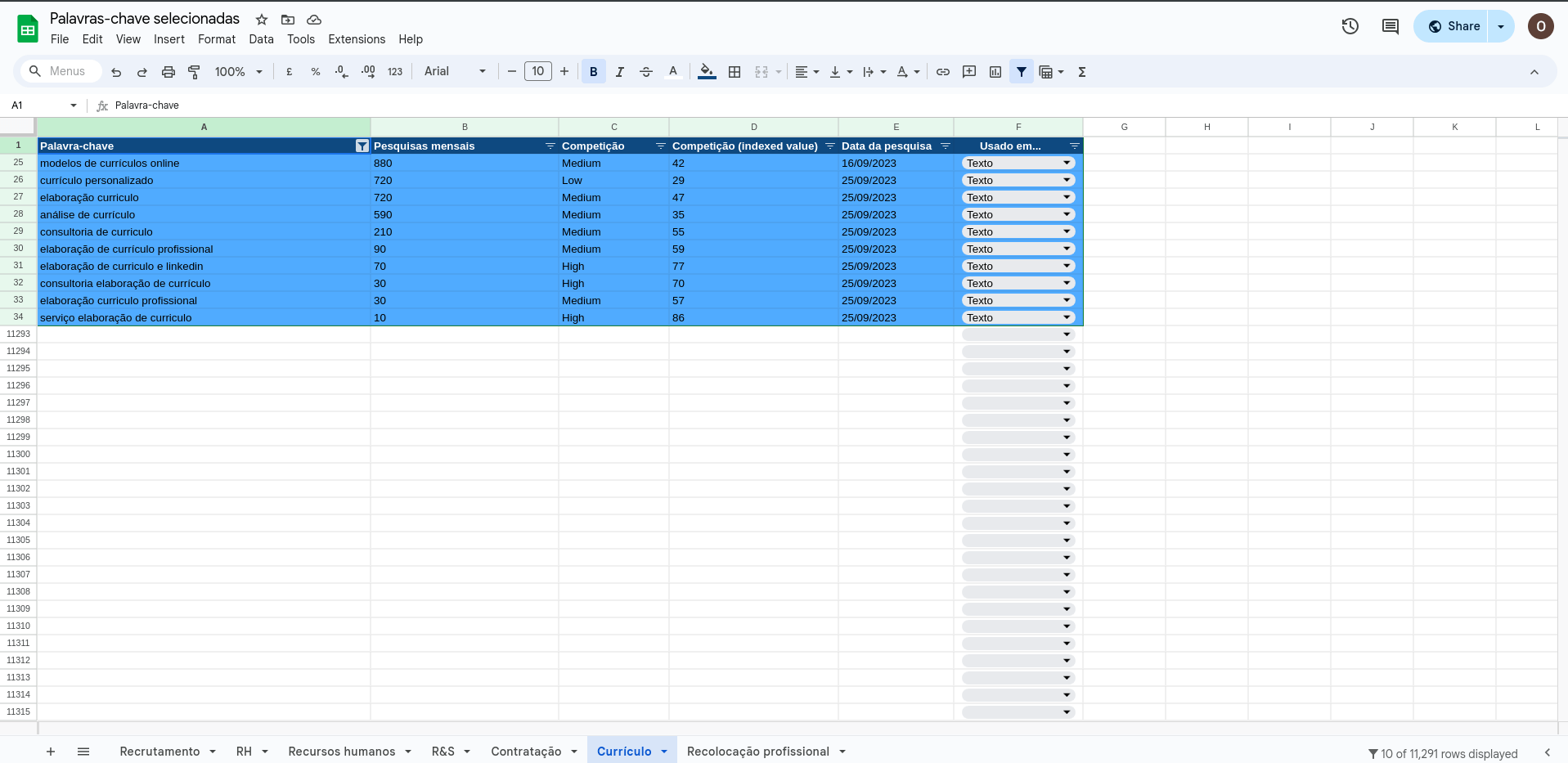Open version history clock icon
Image resolution: width=1568 pixels, height=763 pixels.
(1350, 26)
